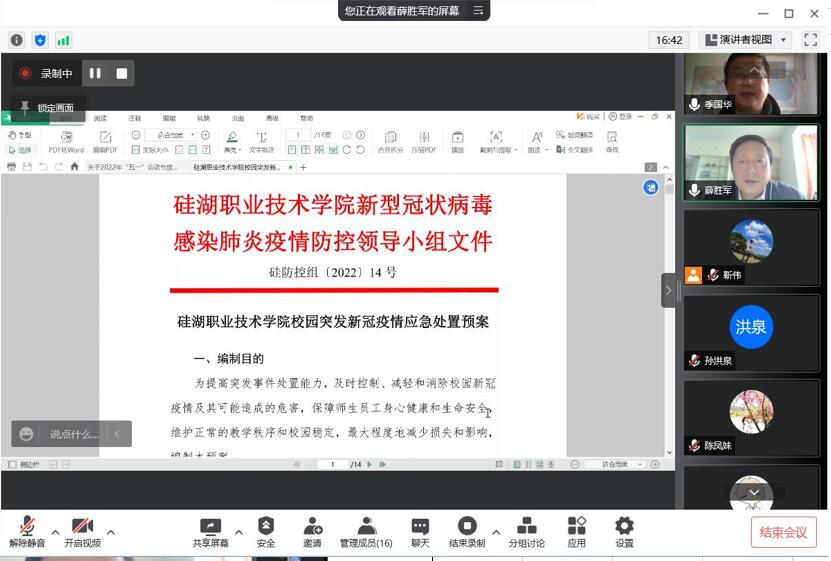Open the 共享屏幕 screen share tool
831x561 pixels.
click(x=210, y=532)
